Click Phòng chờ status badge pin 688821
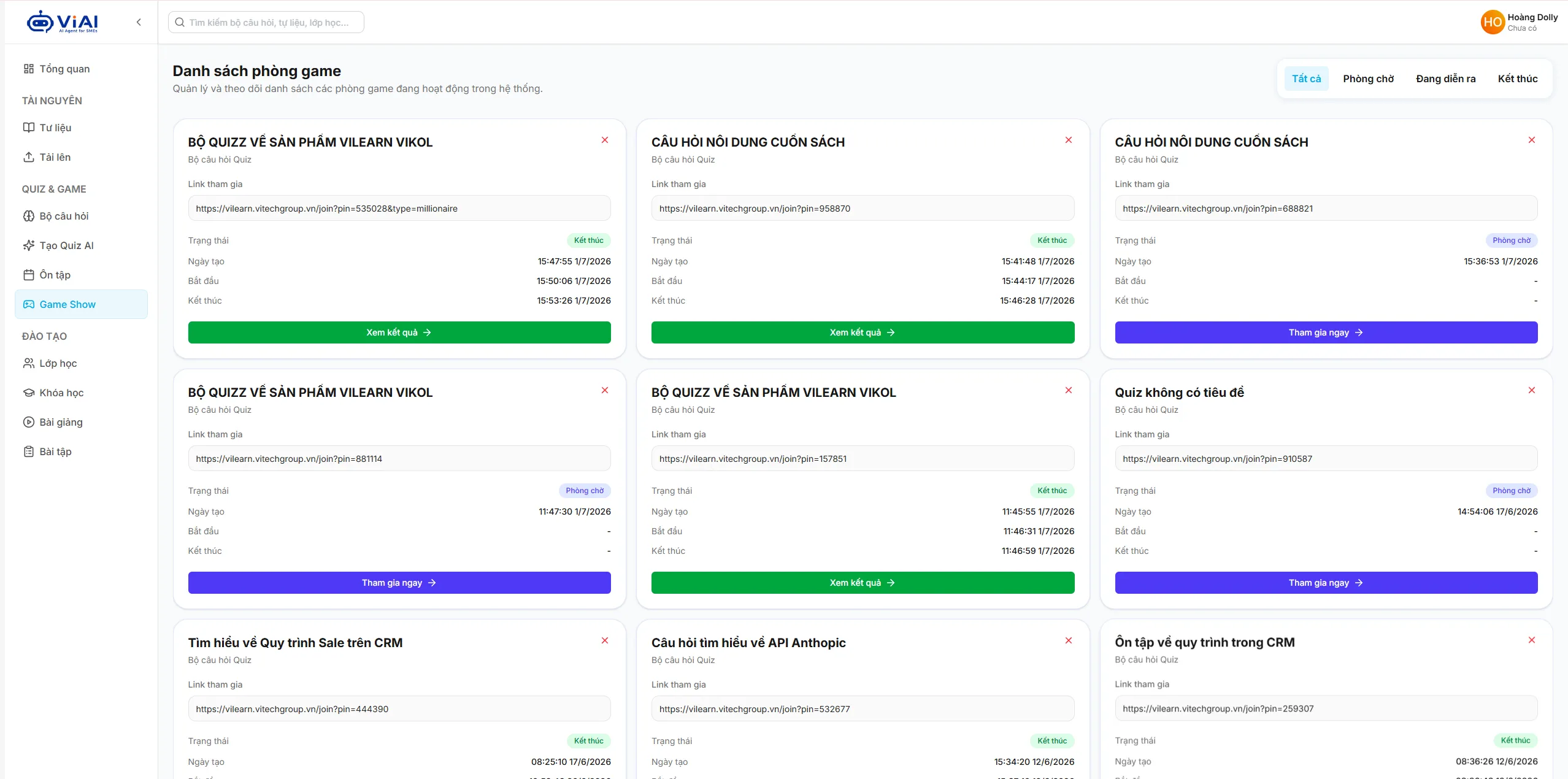Image resolution: width=1568 pixels, height=779 pixels. click(x=1512, y=240)
